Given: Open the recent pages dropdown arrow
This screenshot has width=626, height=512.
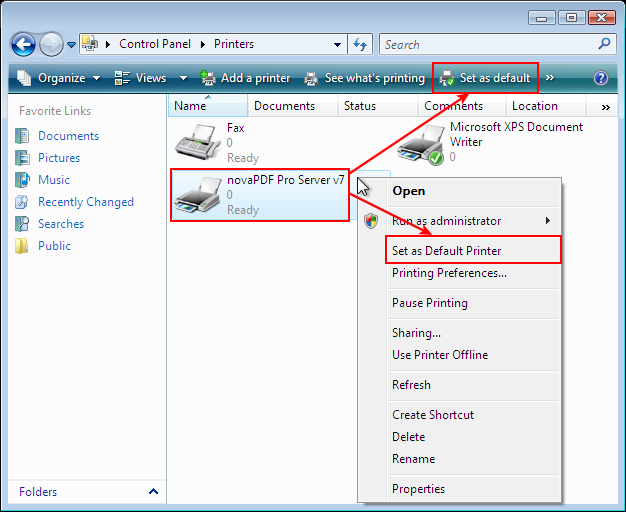Looking at the screenshot, I should [x=71, y=45].
